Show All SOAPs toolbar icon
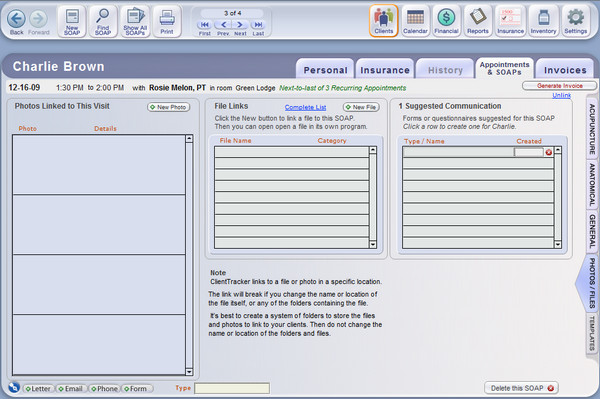This screenshot has width=600, height=399. 135,21
